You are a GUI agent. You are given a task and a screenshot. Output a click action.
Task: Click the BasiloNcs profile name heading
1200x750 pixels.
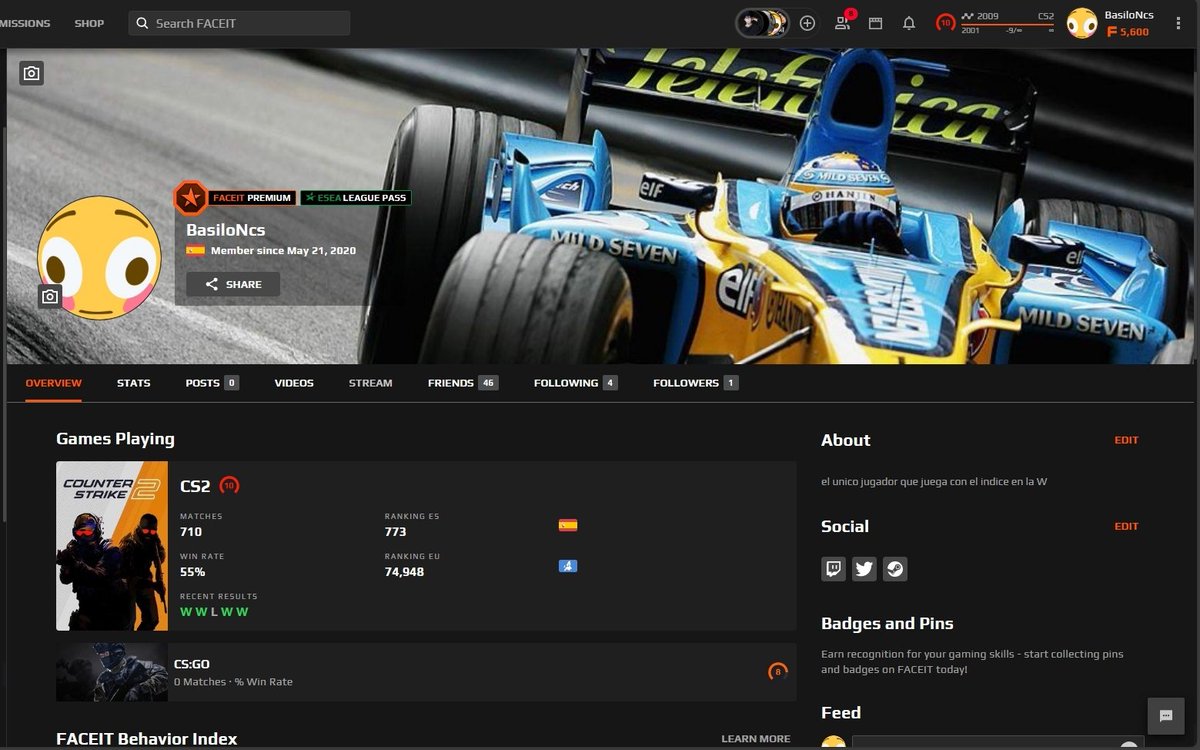coord(226,230)
